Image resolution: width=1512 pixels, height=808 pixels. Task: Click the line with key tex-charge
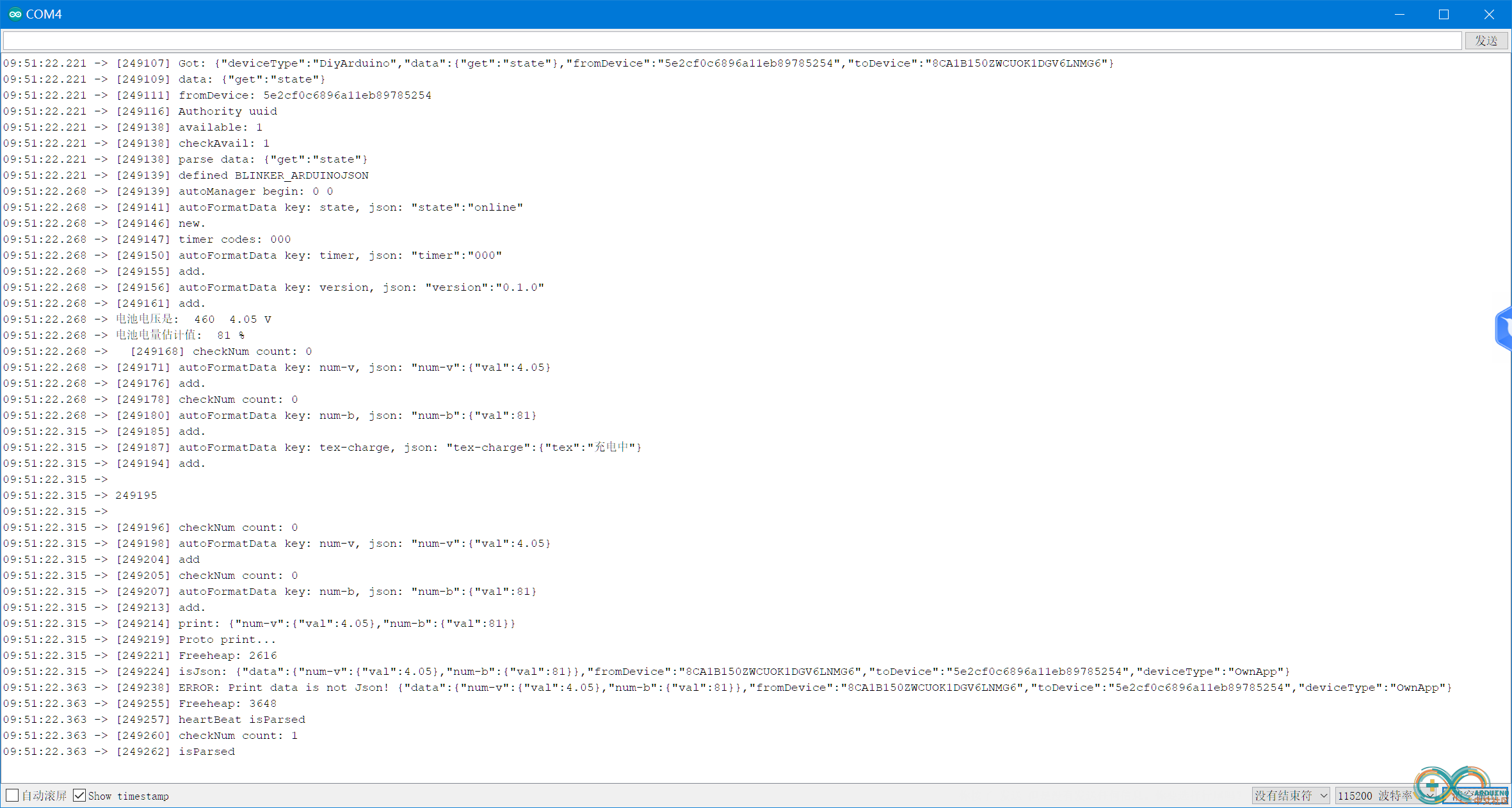tap(322, 447)
